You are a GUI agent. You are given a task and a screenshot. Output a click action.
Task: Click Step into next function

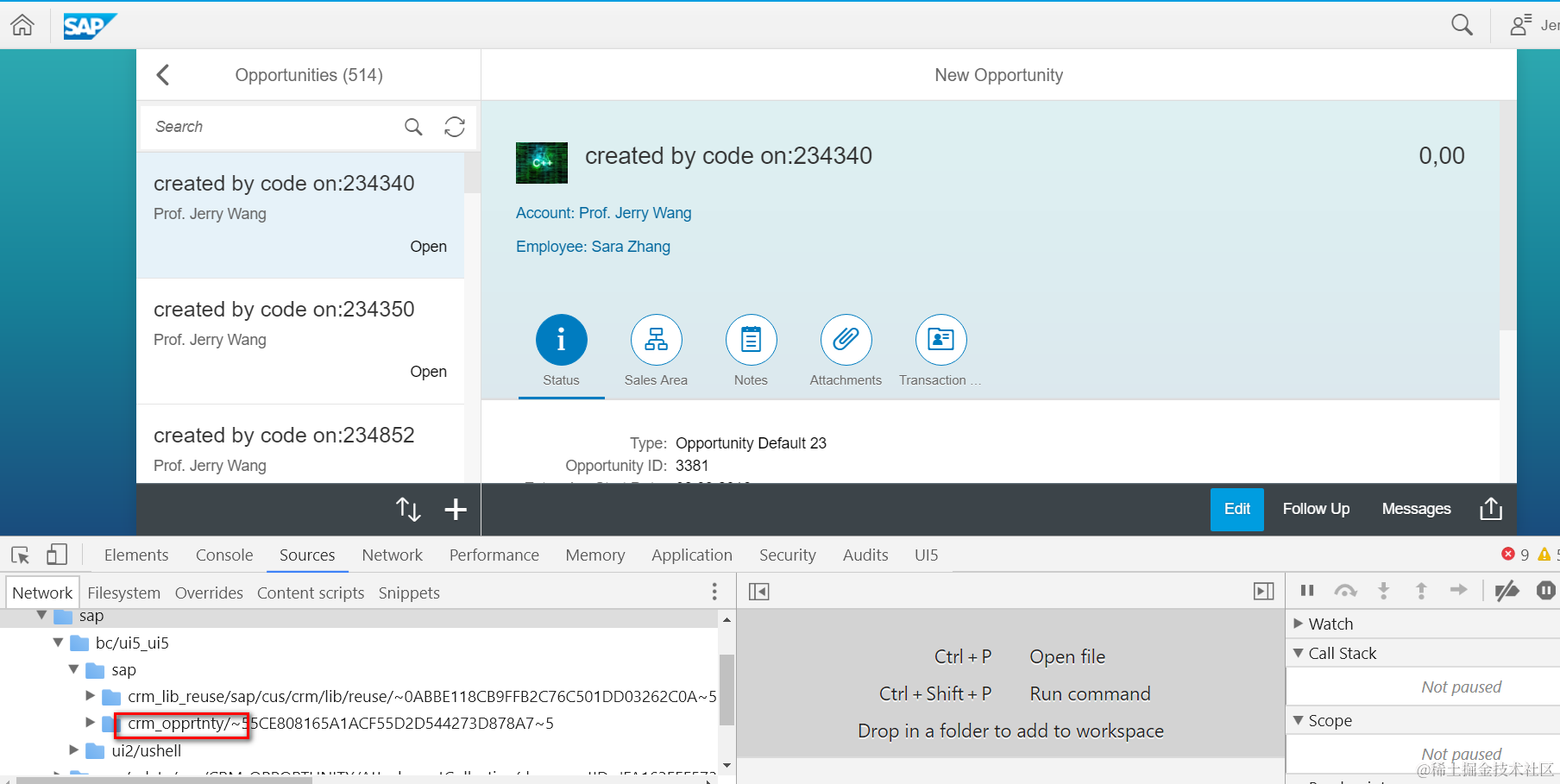coord(1384,591)
